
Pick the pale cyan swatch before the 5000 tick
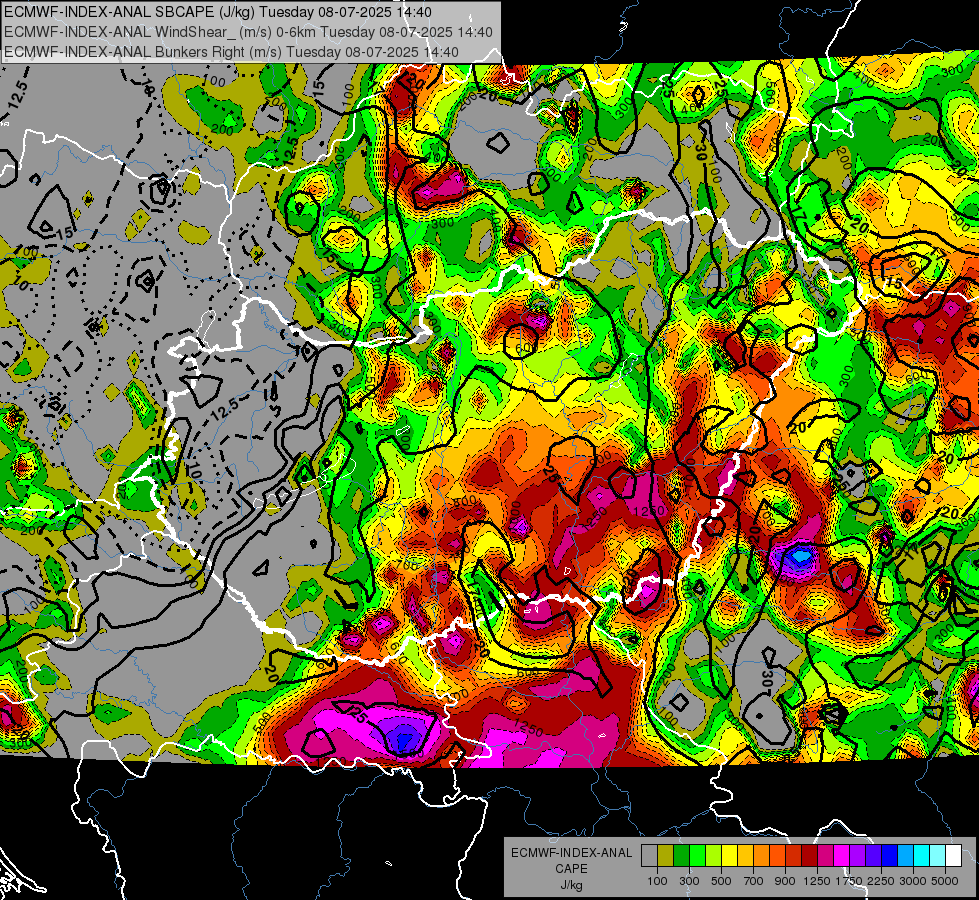tap(938, 856)
